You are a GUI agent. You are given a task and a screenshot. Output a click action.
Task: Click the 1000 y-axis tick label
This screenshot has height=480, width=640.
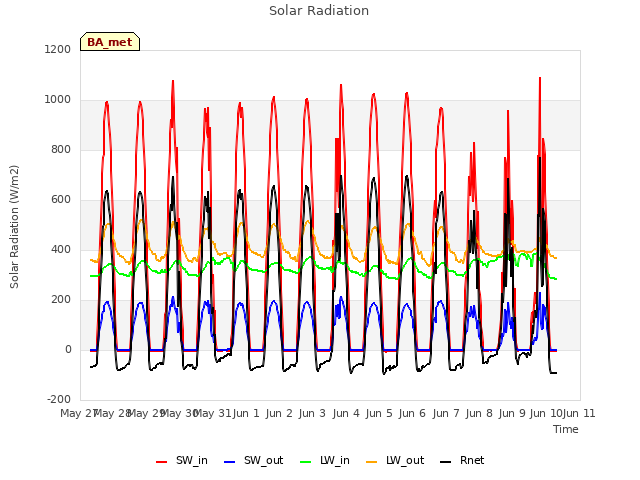58,100
